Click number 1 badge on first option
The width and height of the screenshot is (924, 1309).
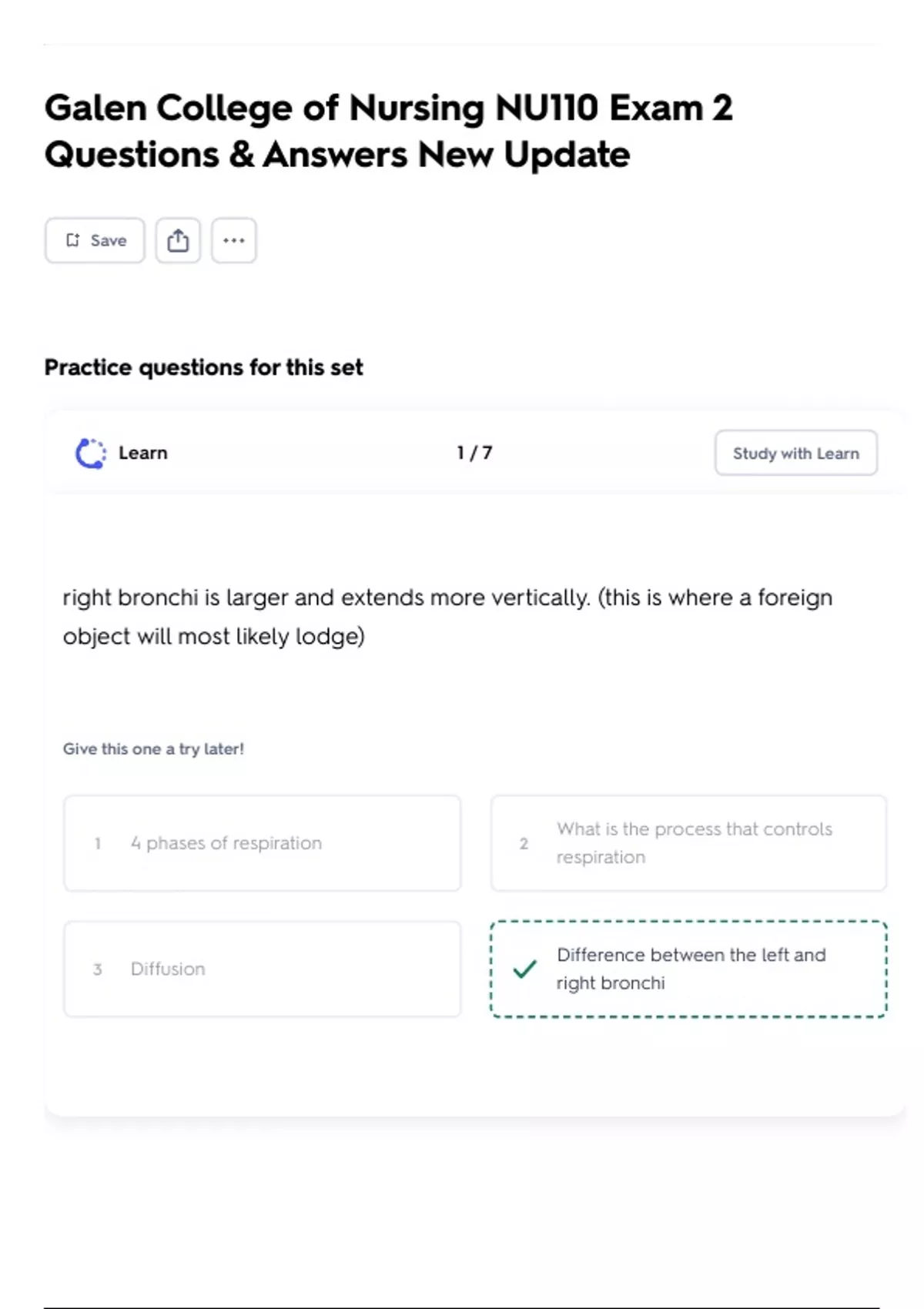[x=98, y=843]
